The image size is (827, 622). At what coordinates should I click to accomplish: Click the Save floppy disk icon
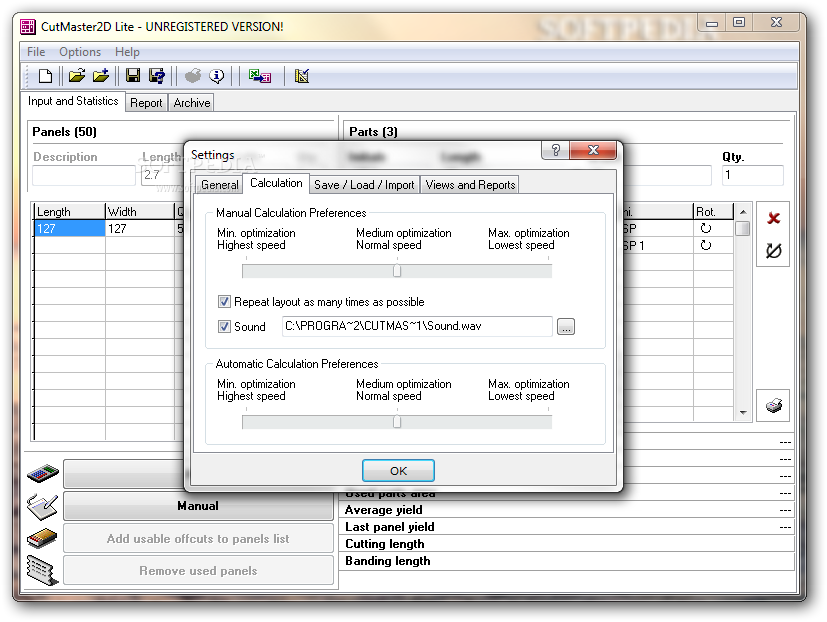coord(133,76)
